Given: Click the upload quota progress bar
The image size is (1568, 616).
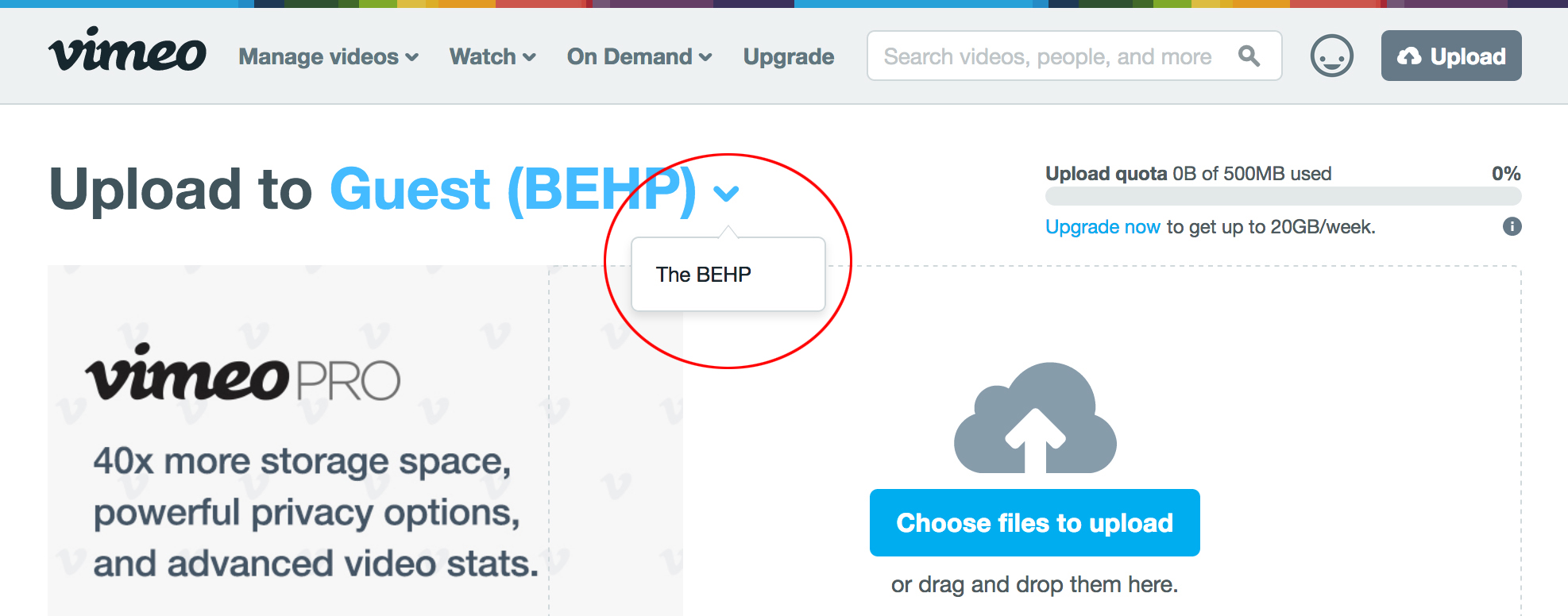Looking at the screenshot, I should (x=1283, y=197).
